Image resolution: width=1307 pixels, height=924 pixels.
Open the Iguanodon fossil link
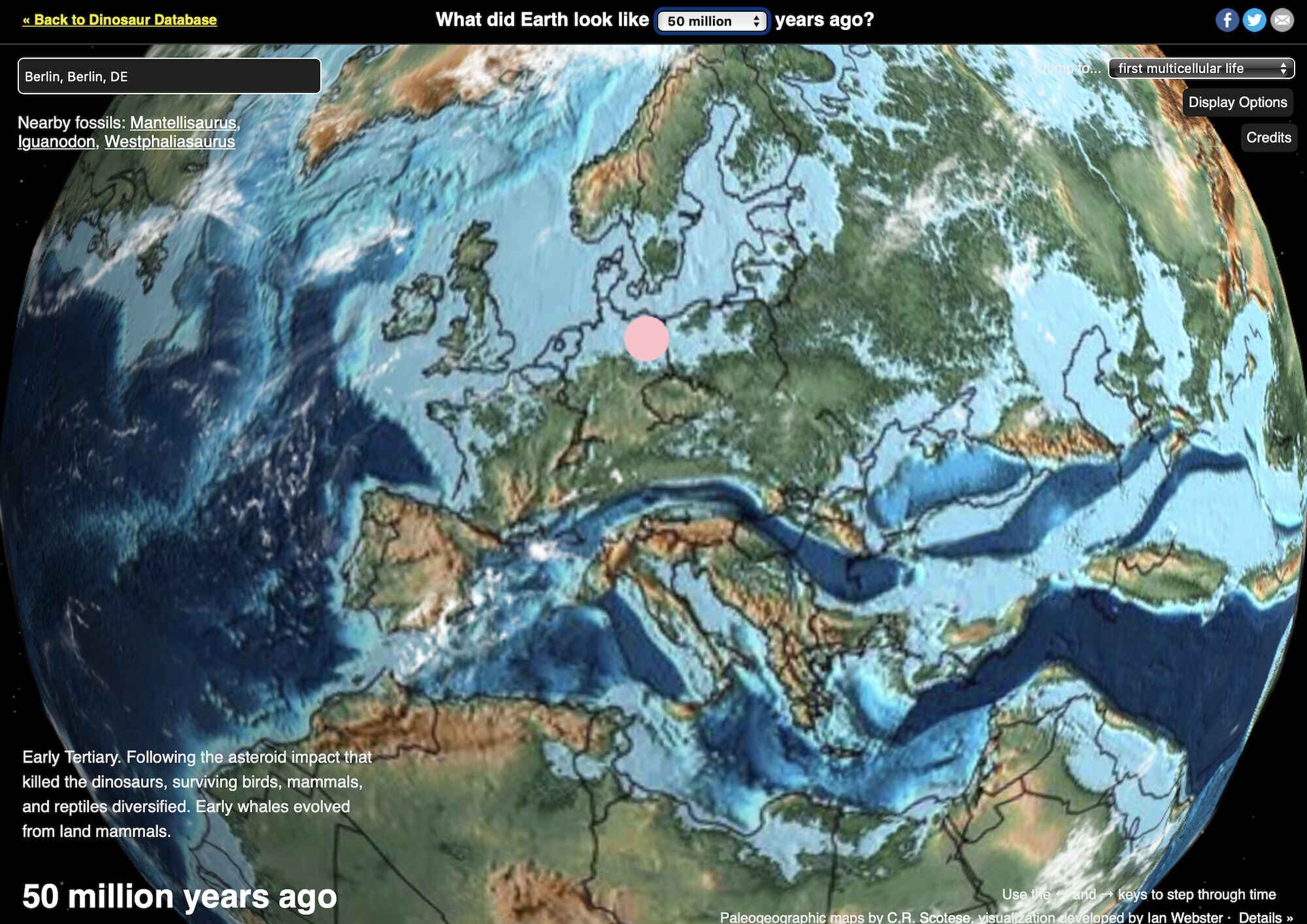[57, 141]
